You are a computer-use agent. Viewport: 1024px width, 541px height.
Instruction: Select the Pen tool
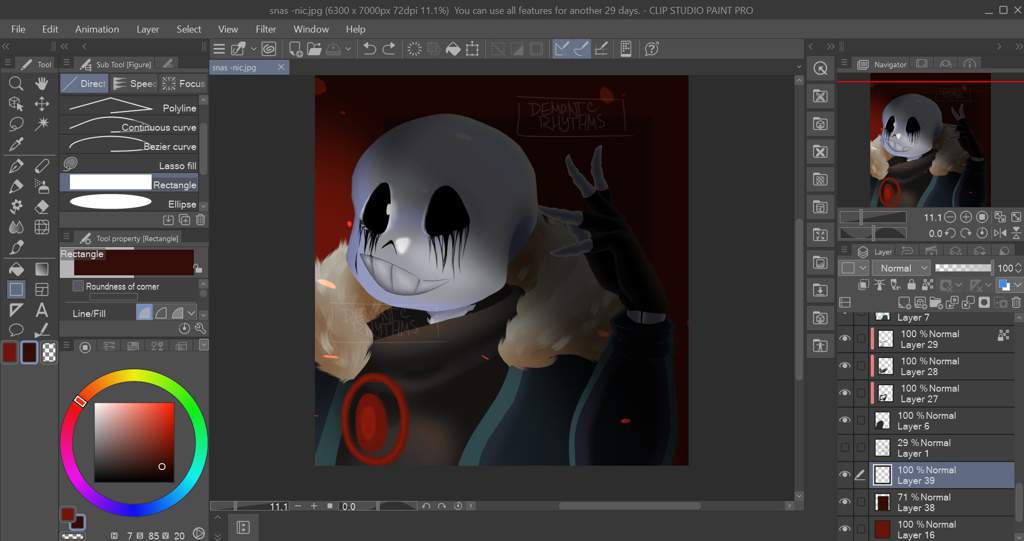[x=16, y=166]
